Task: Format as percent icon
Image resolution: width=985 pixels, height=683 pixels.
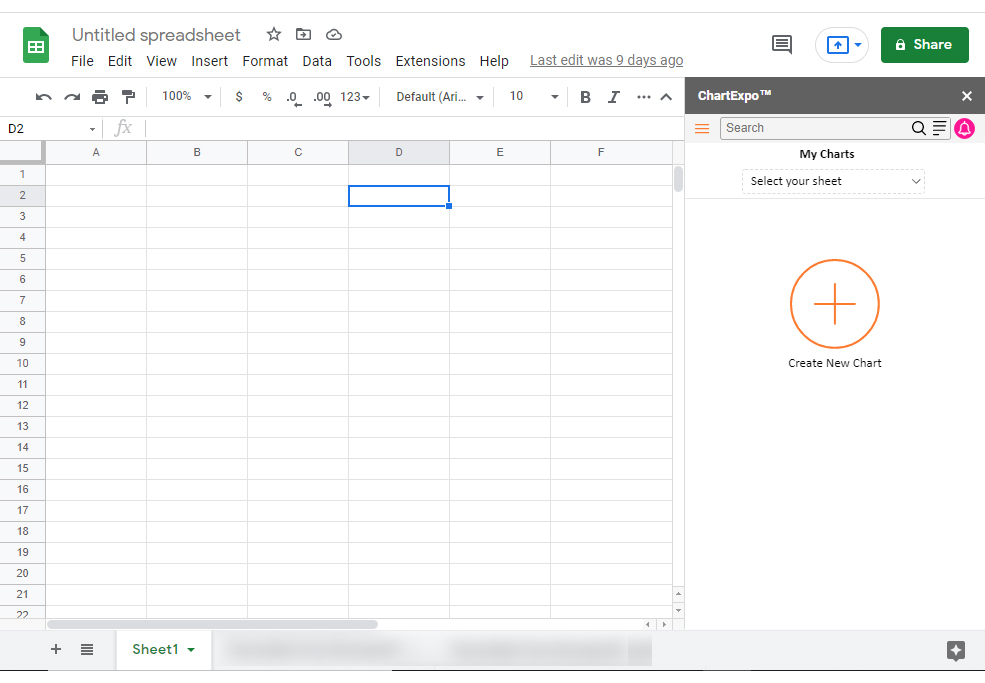Action: (x=267, y=97)
